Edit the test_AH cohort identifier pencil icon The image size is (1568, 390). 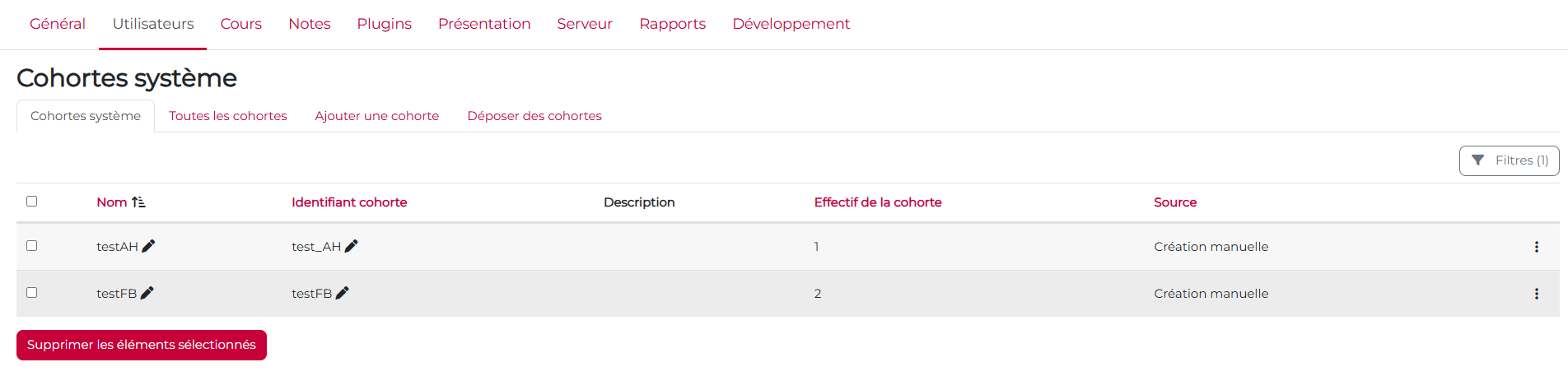coord(351,246)
